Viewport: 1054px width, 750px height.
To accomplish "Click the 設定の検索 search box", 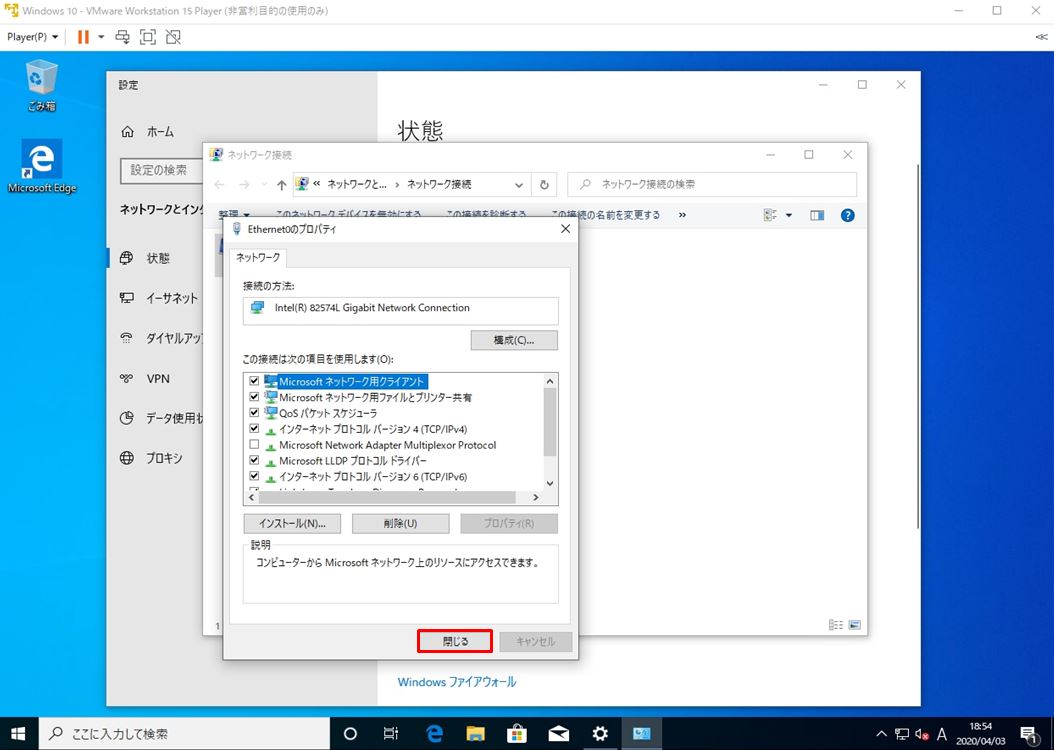I will pyautogui.click(x=162, y=170).
